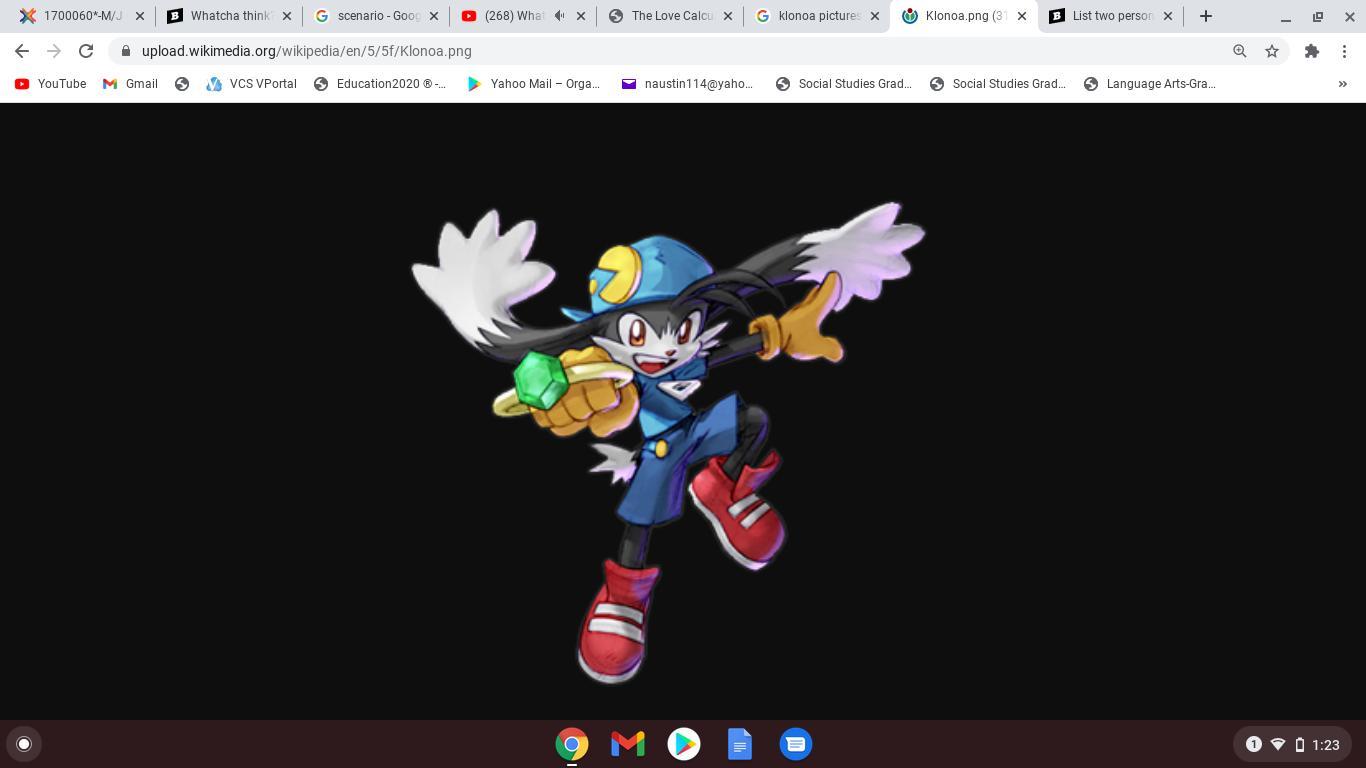Screen dimensions: 1366x768
Task: Mute audio on the YouTube tab
Action: (x=560, y=16)
